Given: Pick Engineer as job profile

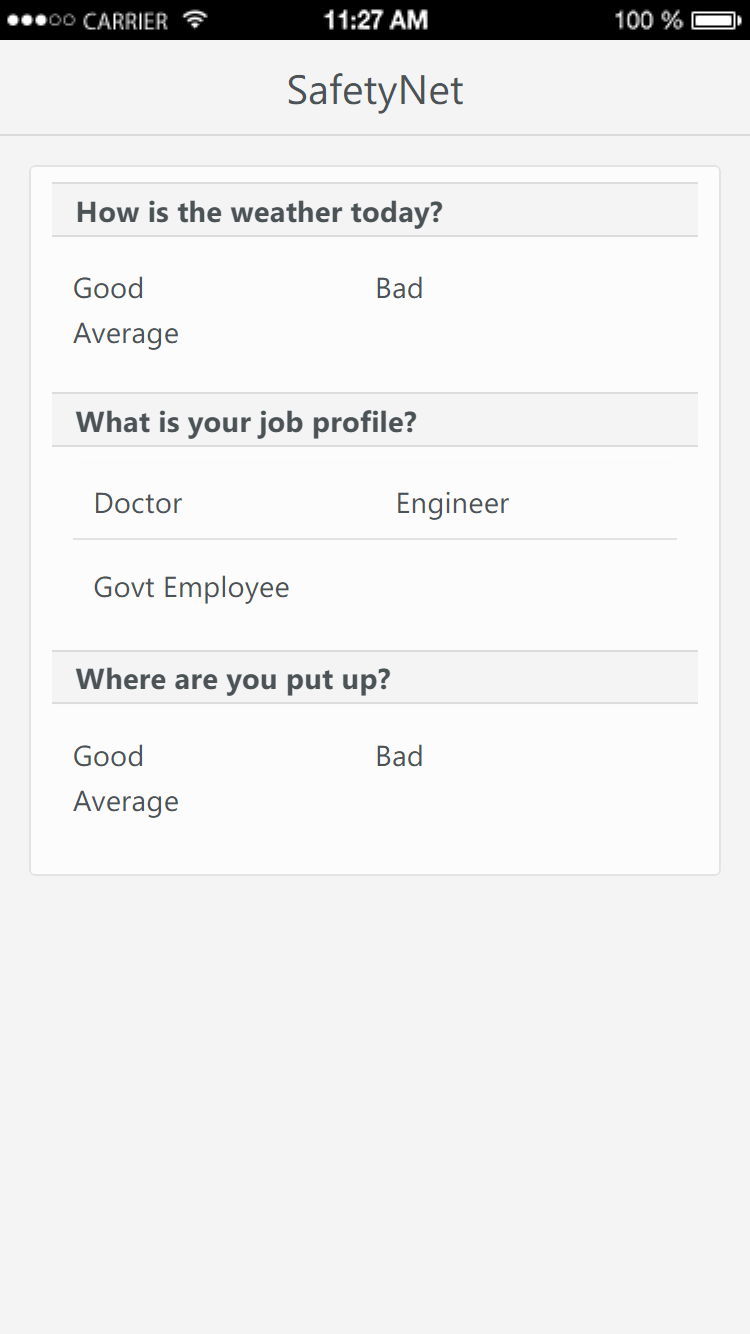Looking at the screenshot, I should pyautogui.click(x=453, y=503).
